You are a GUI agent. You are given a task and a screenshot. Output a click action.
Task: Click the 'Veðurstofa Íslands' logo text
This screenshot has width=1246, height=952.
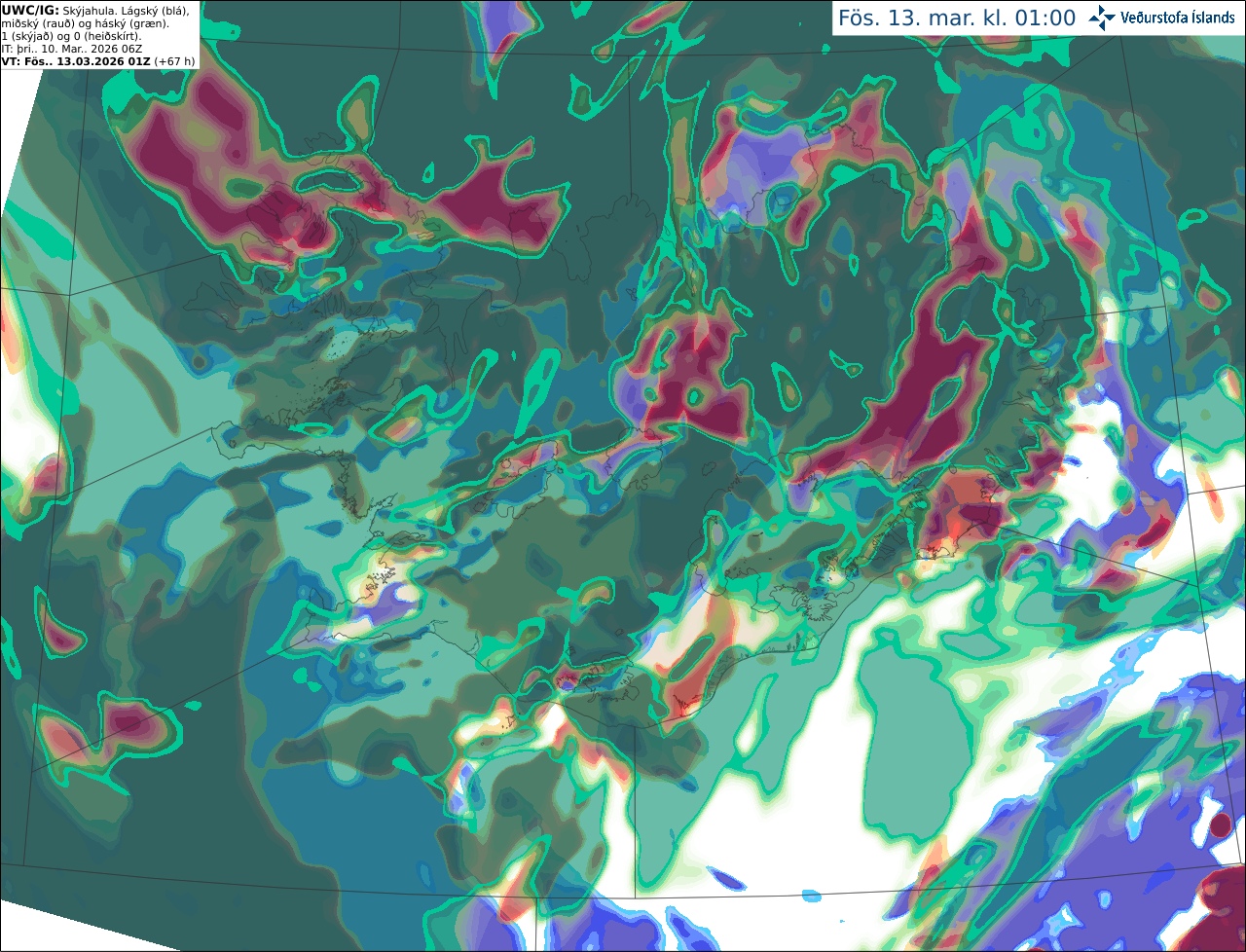[x=1178, y=18]
